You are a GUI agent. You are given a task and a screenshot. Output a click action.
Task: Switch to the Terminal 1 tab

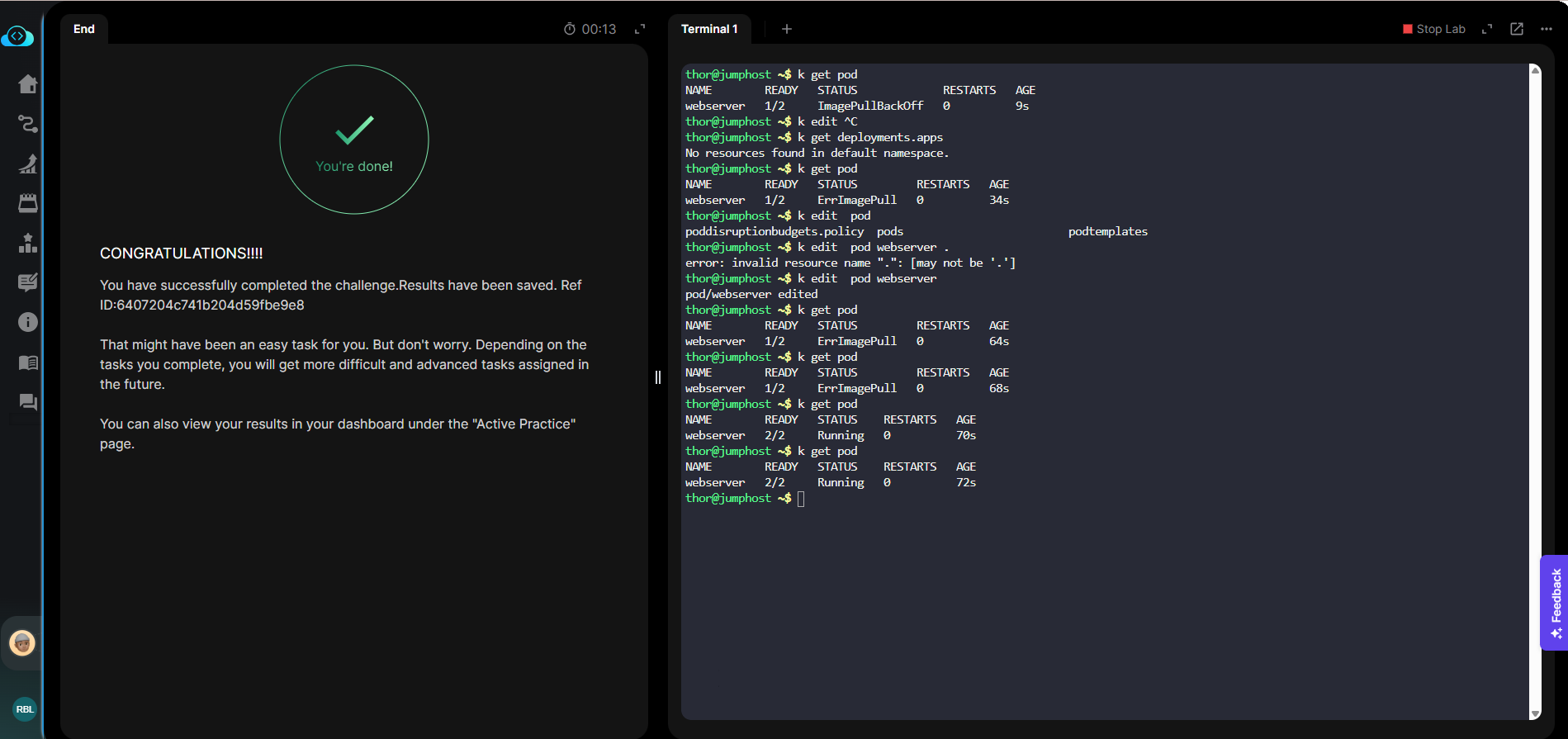click(709, 29)
